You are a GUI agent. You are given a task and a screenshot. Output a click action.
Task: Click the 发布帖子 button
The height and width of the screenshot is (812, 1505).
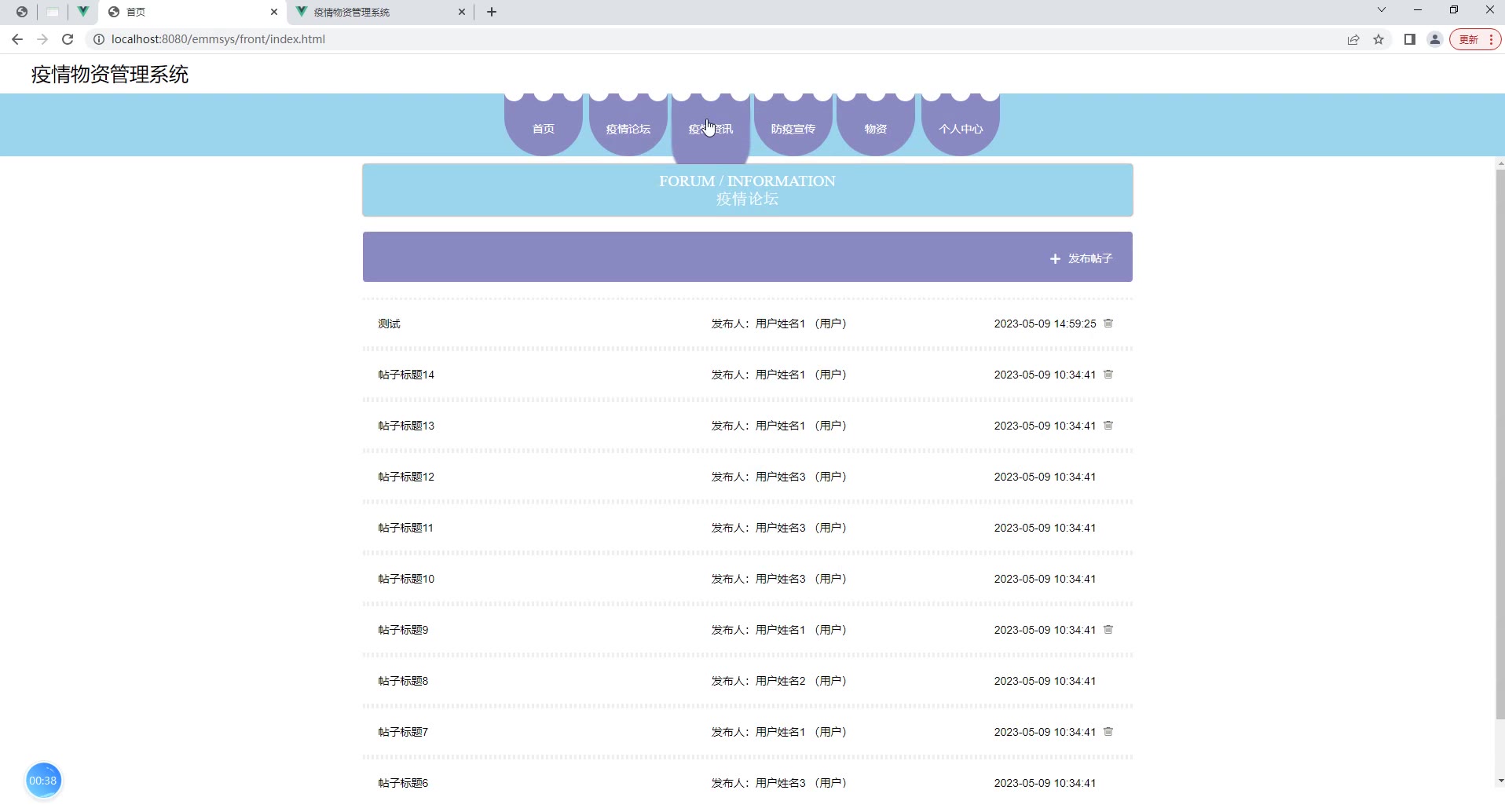point(1082,258)
